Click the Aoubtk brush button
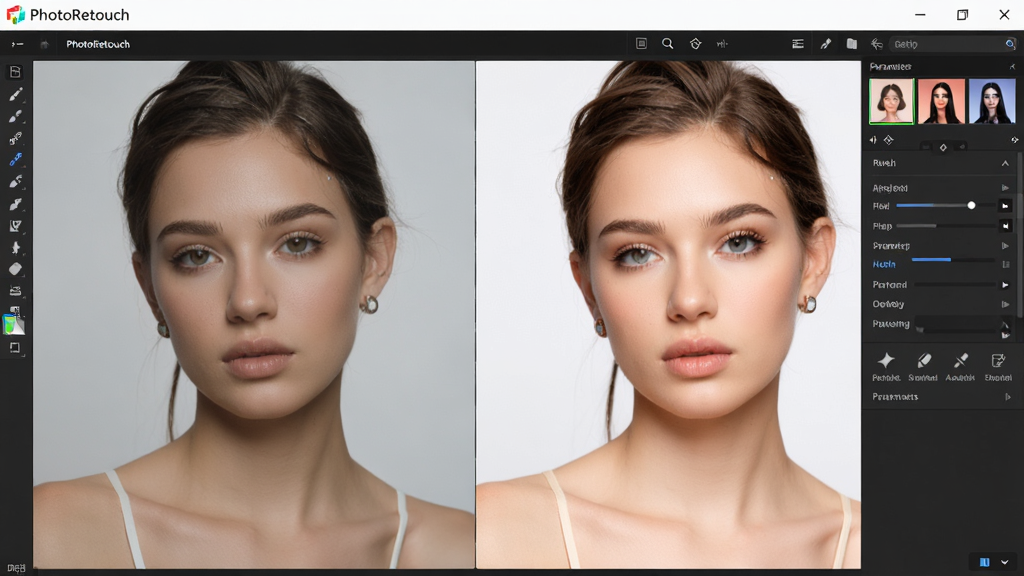Image resolution: width=1024 pixels, height=576 pixels. click(960, 366)
